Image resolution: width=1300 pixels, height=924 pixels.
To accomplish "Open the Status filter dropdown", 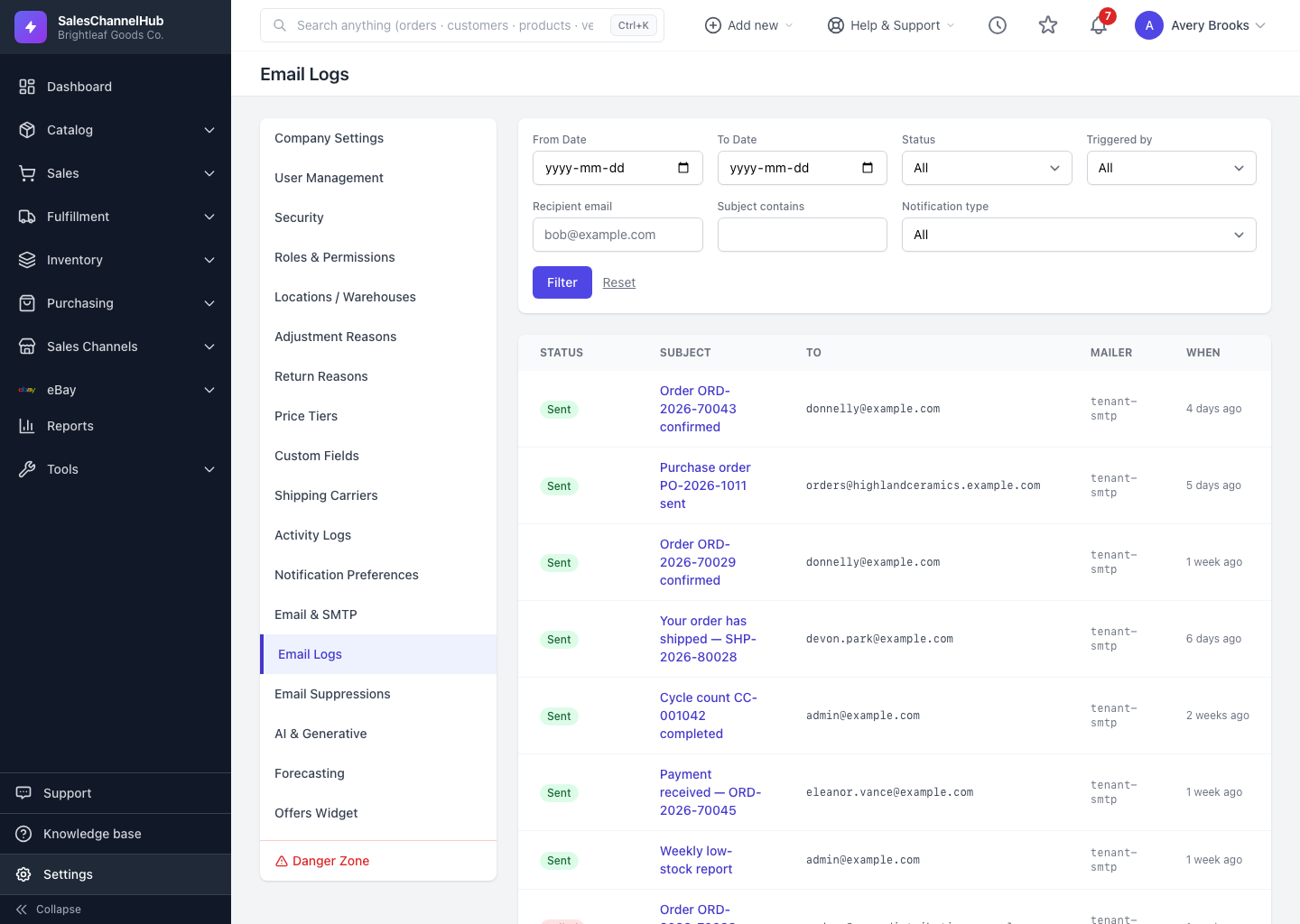I will click(987, 168).
